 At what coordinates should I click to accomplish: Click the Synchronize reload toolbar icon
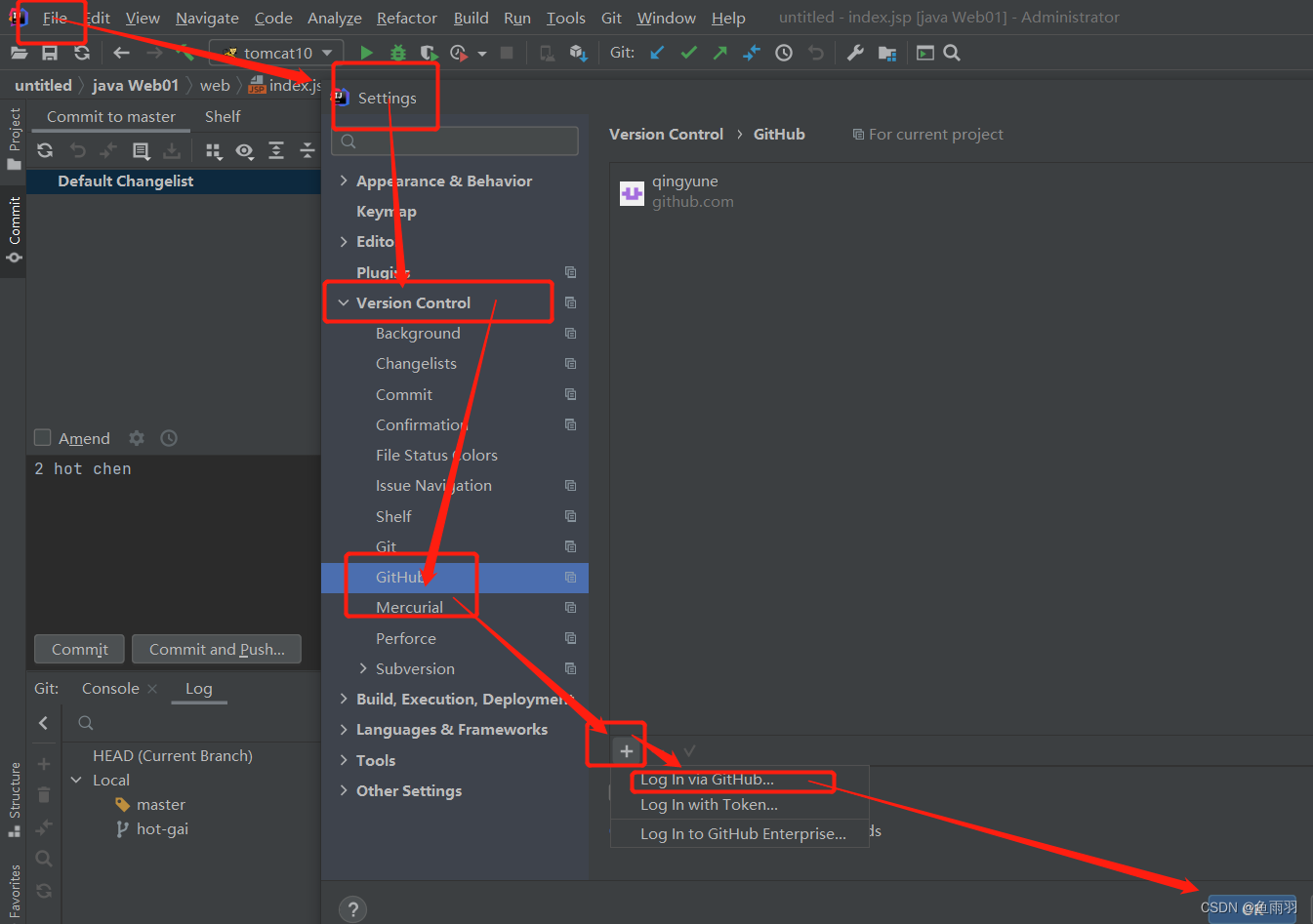tap(82, 53)
